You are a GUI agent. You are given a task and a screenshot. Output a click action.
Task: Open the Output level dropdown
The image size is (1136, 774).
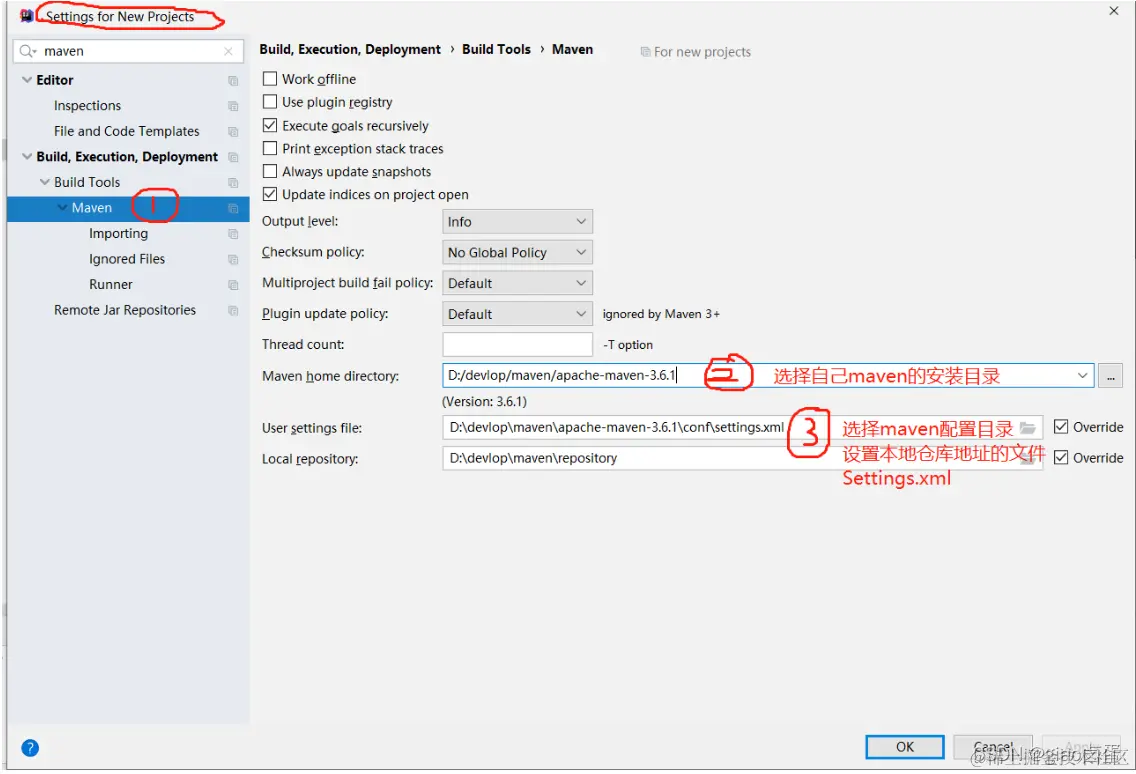(517, 222)
